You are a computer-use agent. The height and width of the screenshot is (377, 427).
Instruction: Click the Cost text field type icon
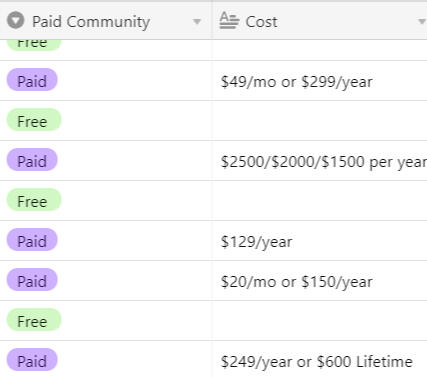pos(229,21)
